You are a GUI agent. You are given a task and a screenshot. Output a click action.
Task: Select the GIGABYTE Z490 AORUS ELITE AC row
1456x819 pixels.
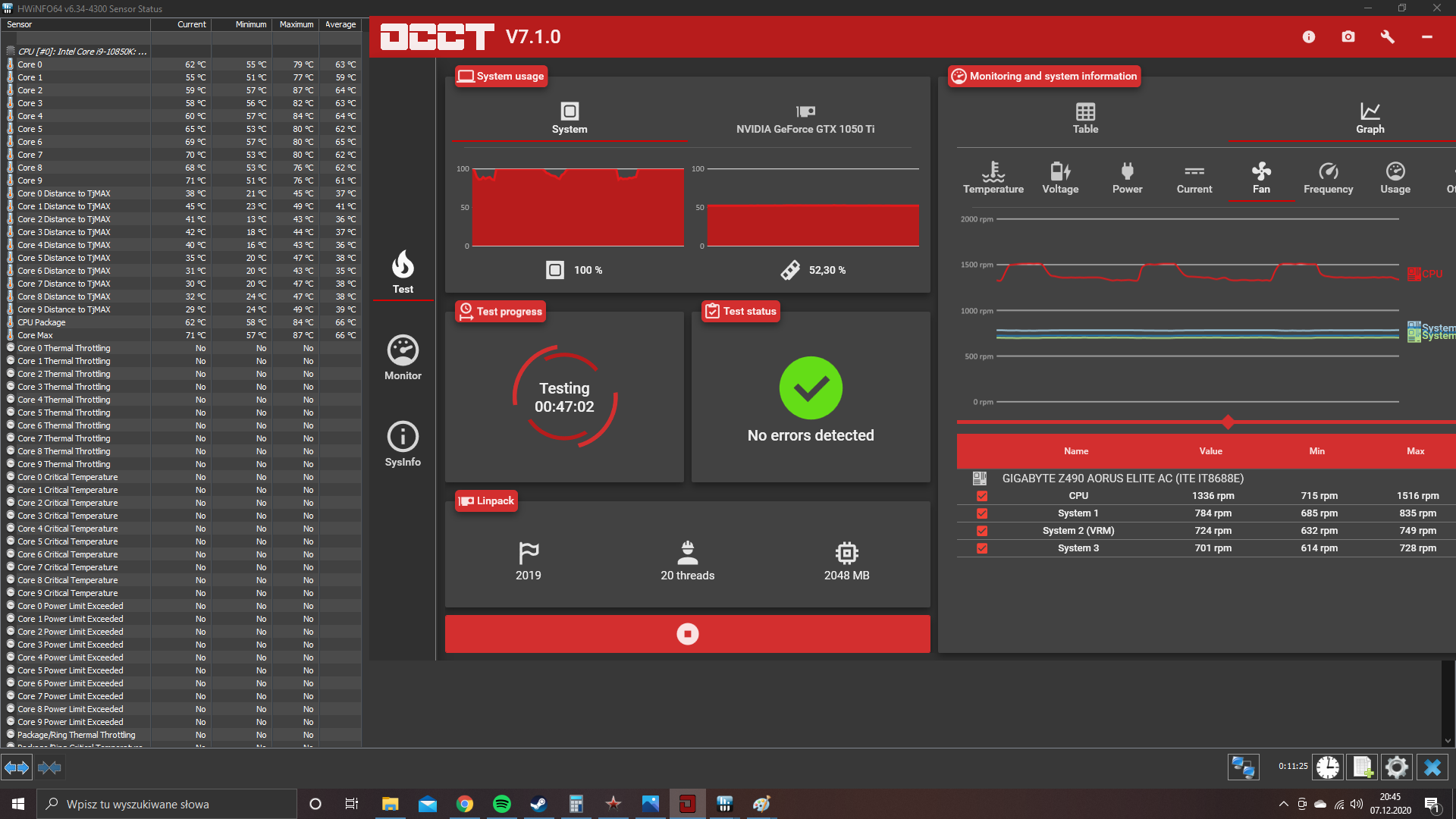point(1206,479)
